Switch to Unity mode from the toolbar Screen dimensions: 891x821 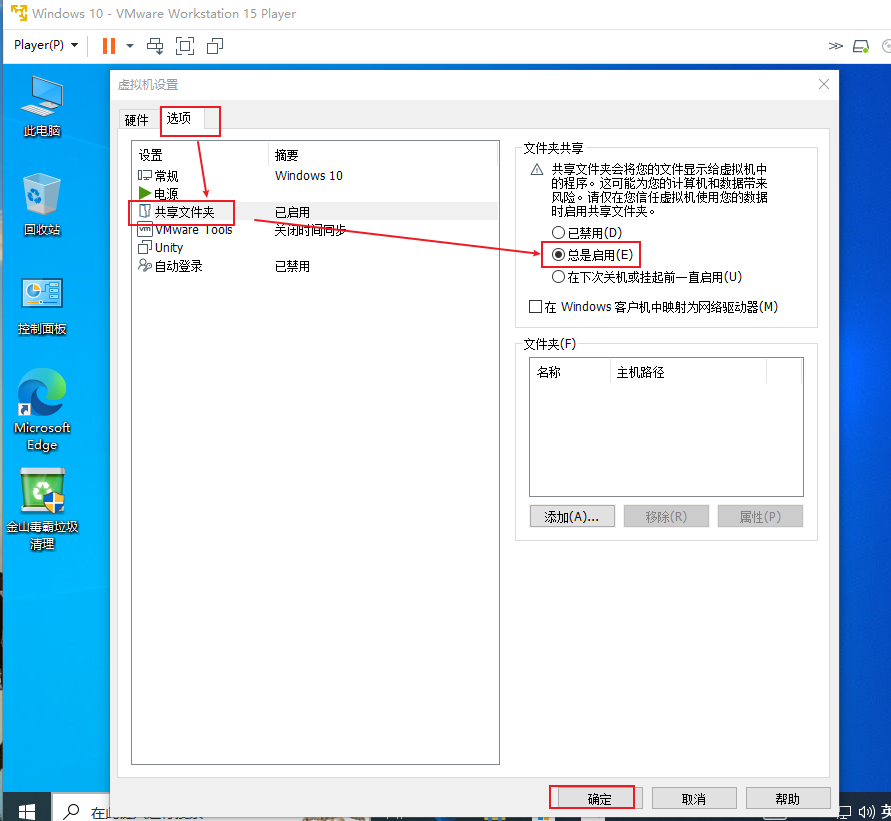point(215,46)
